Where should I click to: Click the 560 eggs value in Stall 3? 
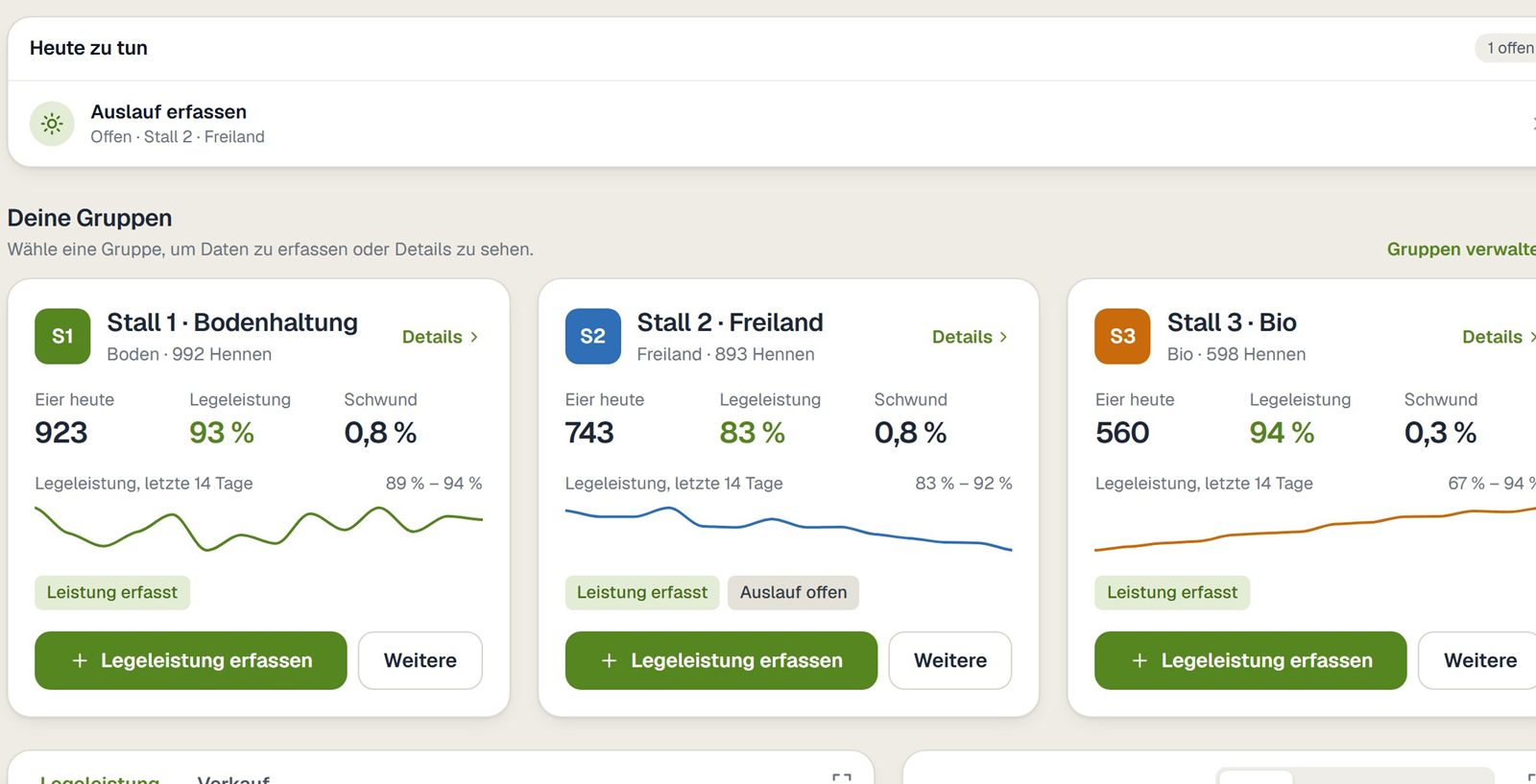point(1122,433)
